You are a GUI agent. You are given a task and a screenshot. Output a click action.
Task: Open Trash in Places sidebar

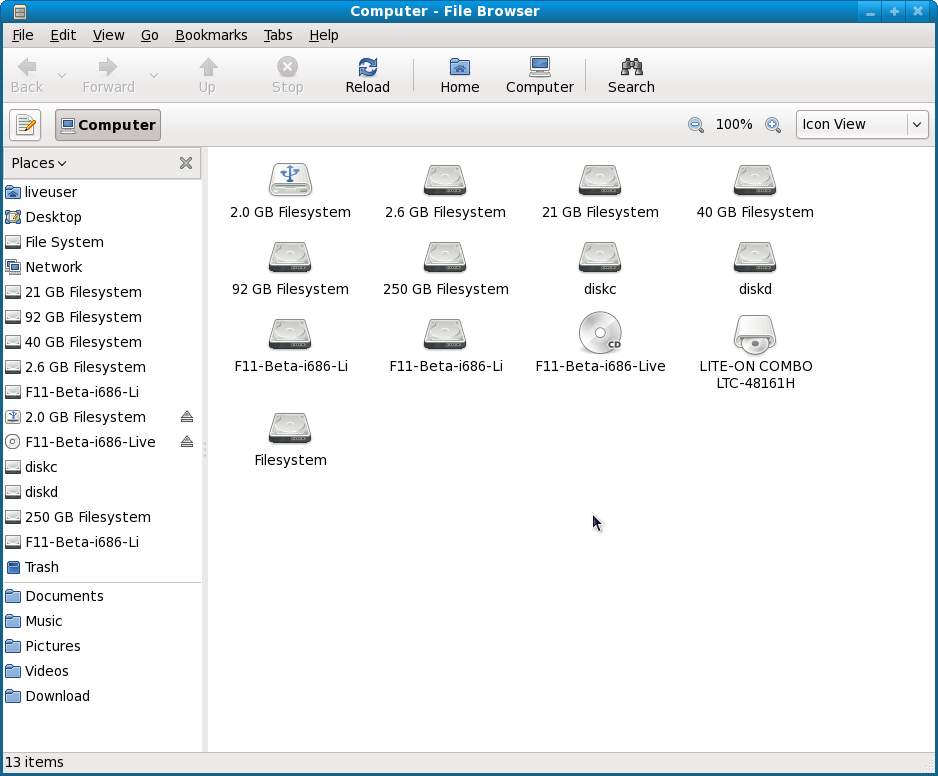click(102, 567)
